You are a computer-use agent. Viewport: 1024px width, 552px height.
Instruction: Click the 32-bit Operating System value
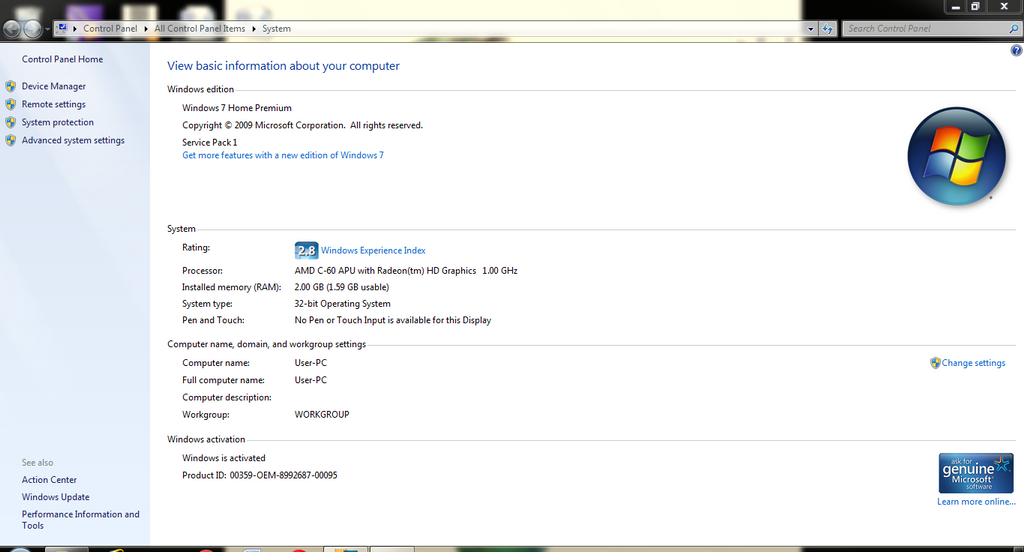tap(342, 304)
